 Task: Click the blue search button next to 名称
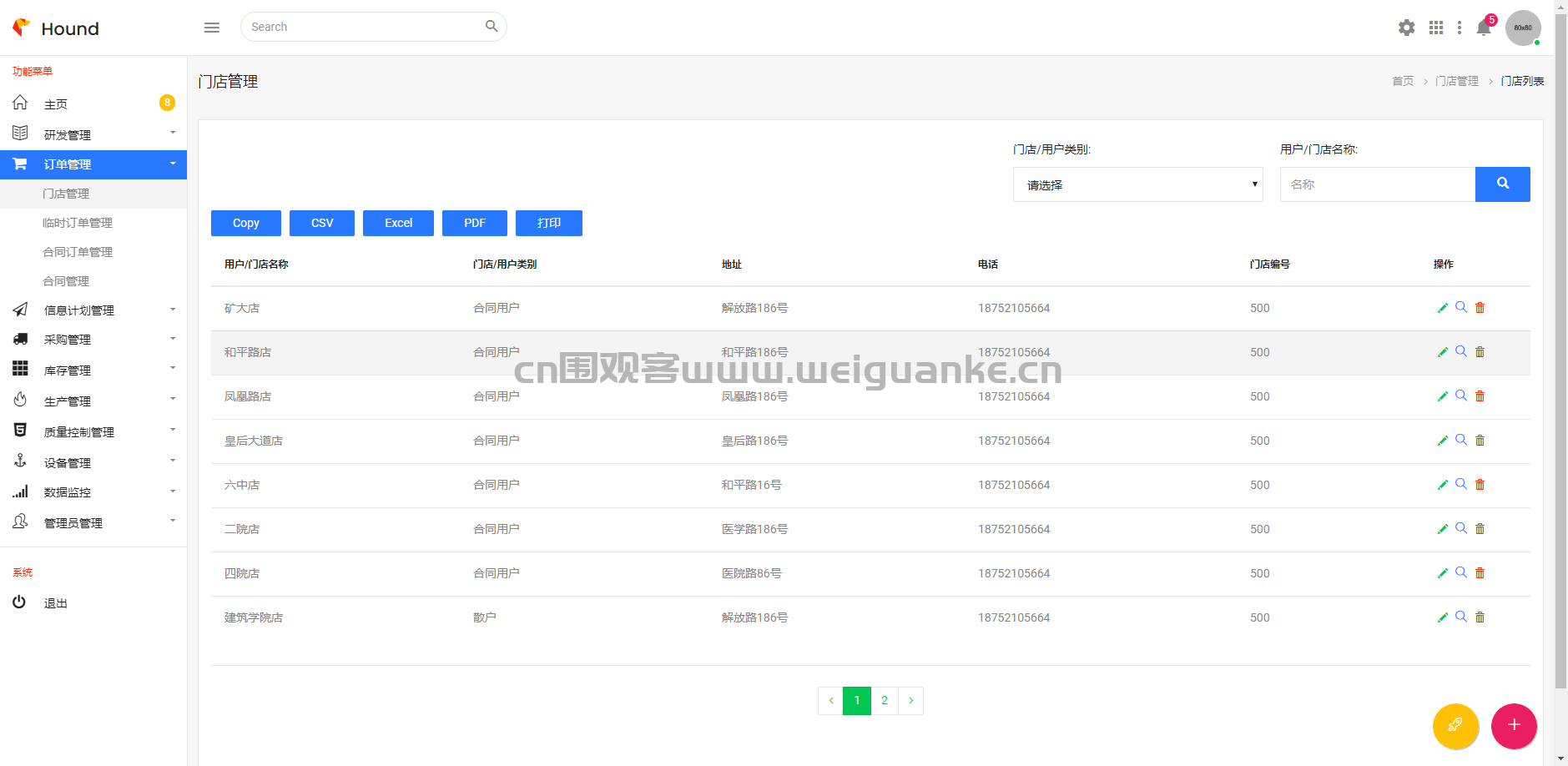tap(1503, 184)
